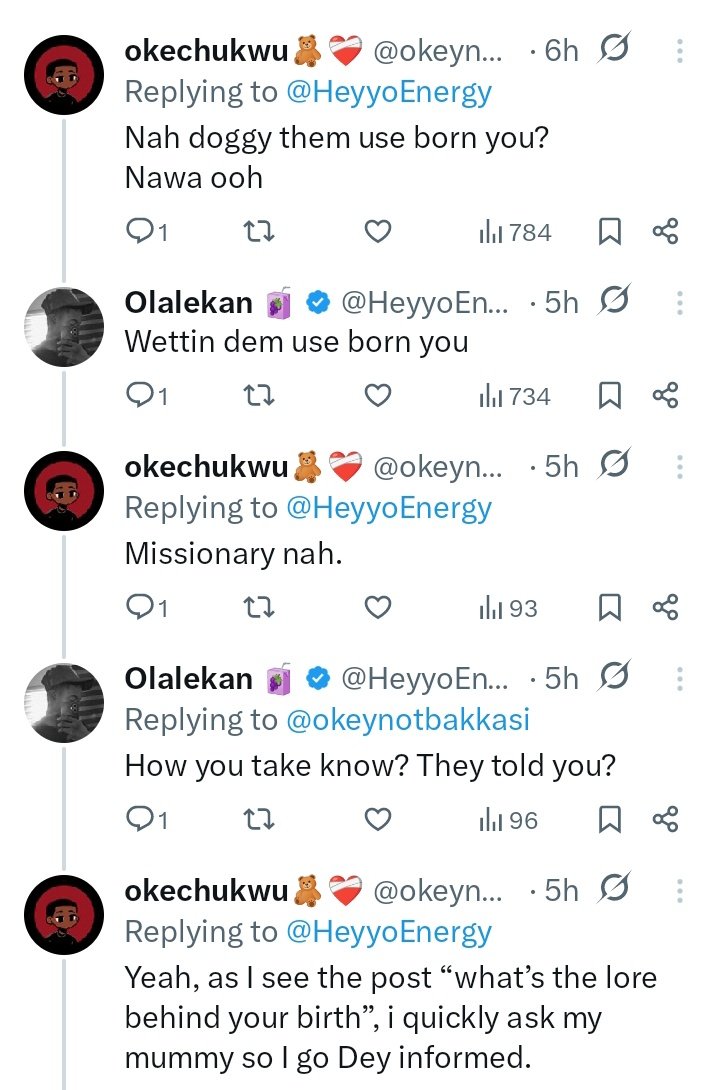The height and width of the screenshot is (1090, 719).
Task: Reply to the "Nah doggy them use born you?" tweet
Action: click(146, 233)
